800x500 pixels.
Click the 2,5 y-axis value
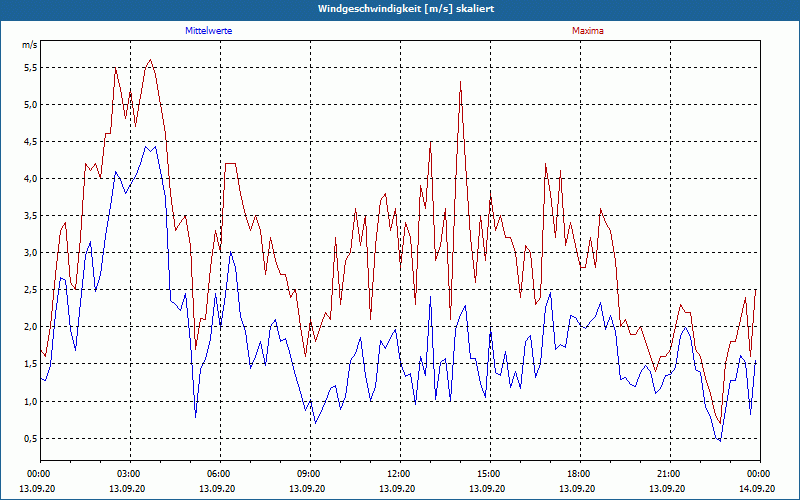click(x=30, y=290)
